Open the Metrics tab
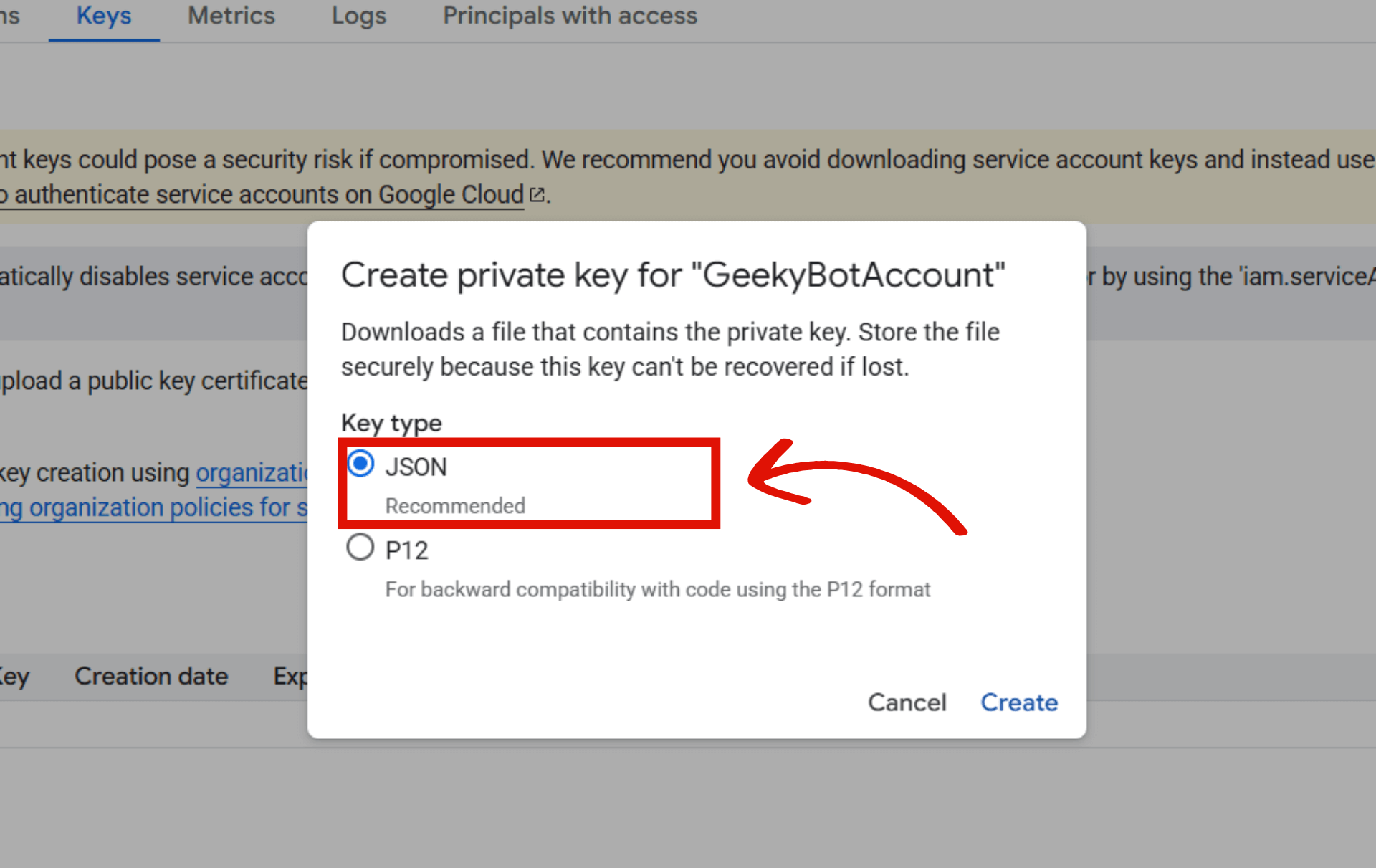The height and width of the screenshot is (868, 1376). coord(231,16)
